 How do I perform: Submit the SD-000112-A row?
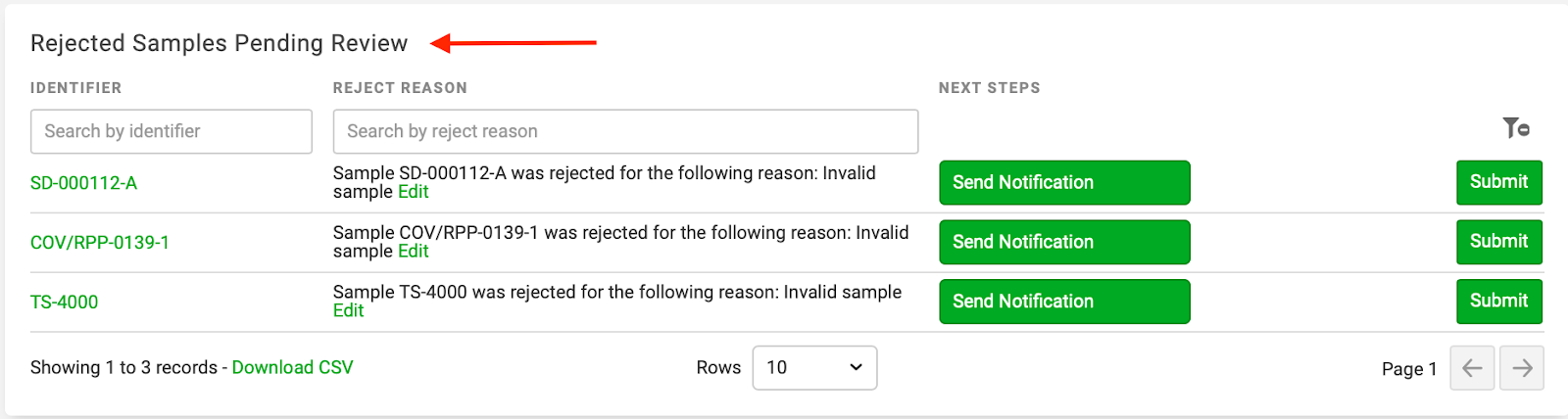[x=1499, y=183]
